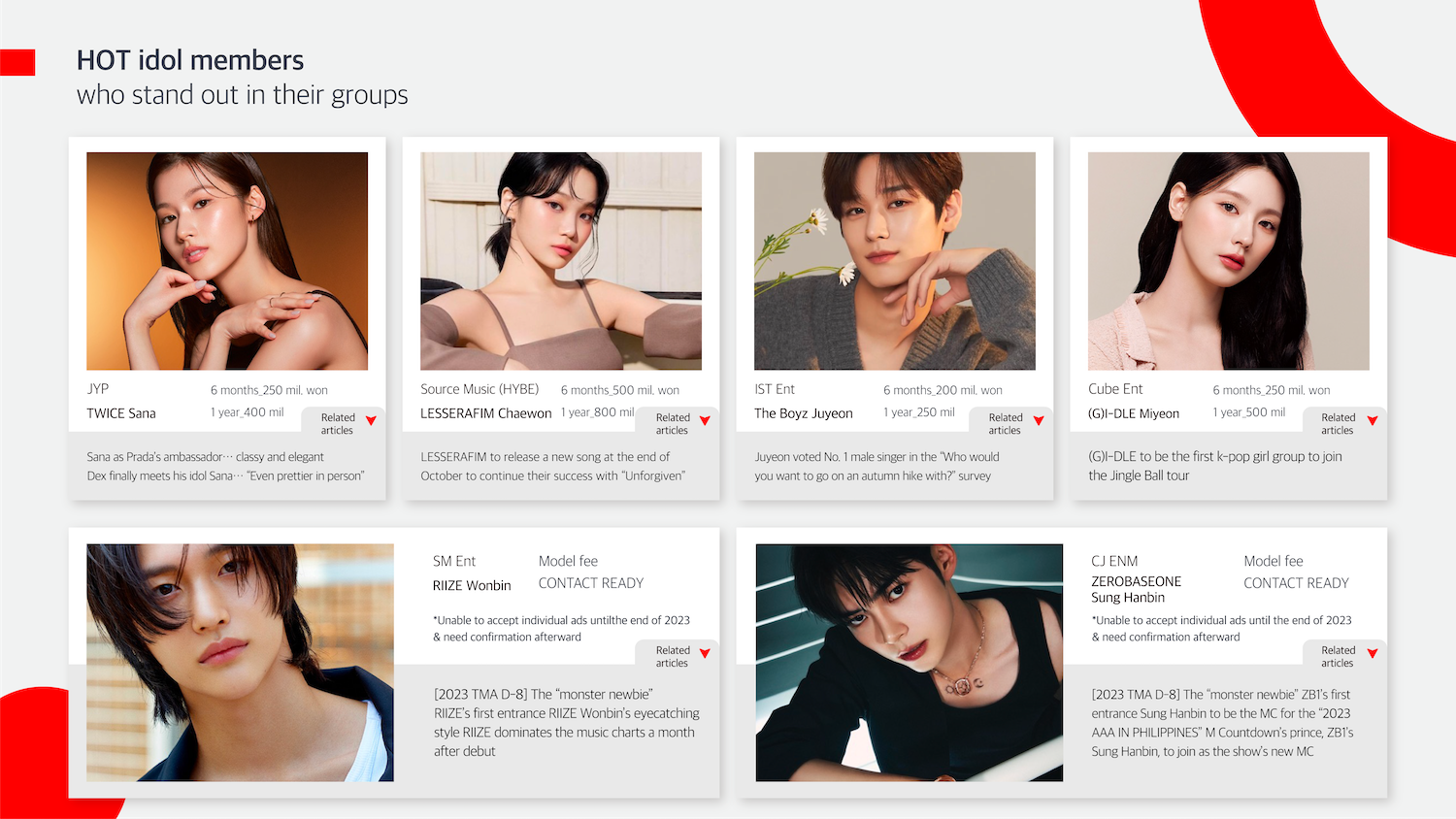
Task: Select the name "RIIZE Wonbin"
Action: tap(472, 585)
